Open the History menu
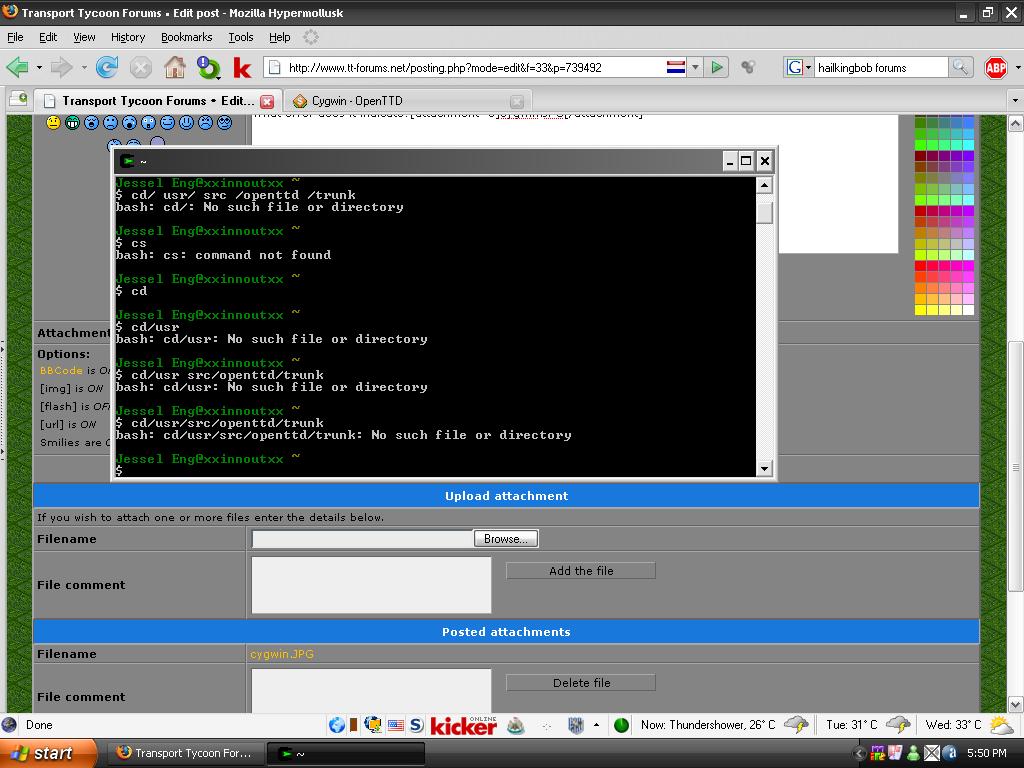Image resolution: width=1024 pixels, height=768 pixels. pos(128,37)
